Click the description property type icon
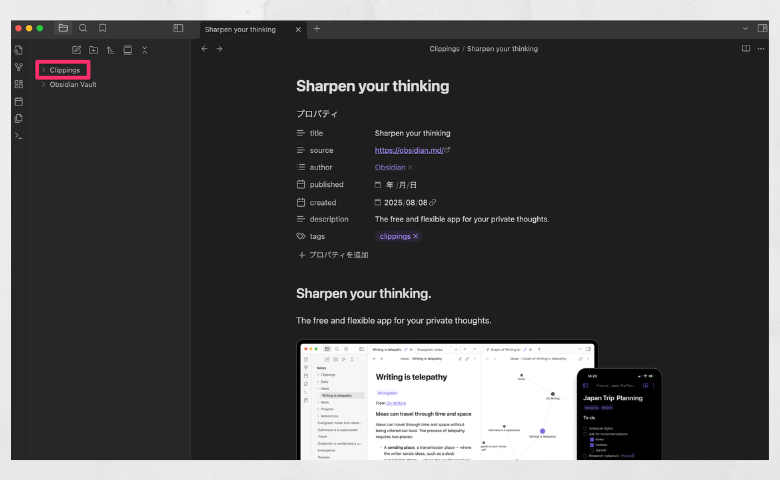Image resolution: width=780 pixels, height=480 pixels. pyautogui.click(x=300, y=219)
